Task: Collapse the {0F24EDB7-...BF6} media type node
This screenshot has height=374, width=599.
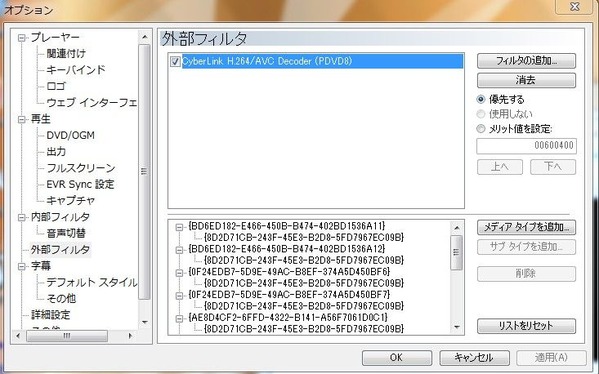Action: click(179, 273)
